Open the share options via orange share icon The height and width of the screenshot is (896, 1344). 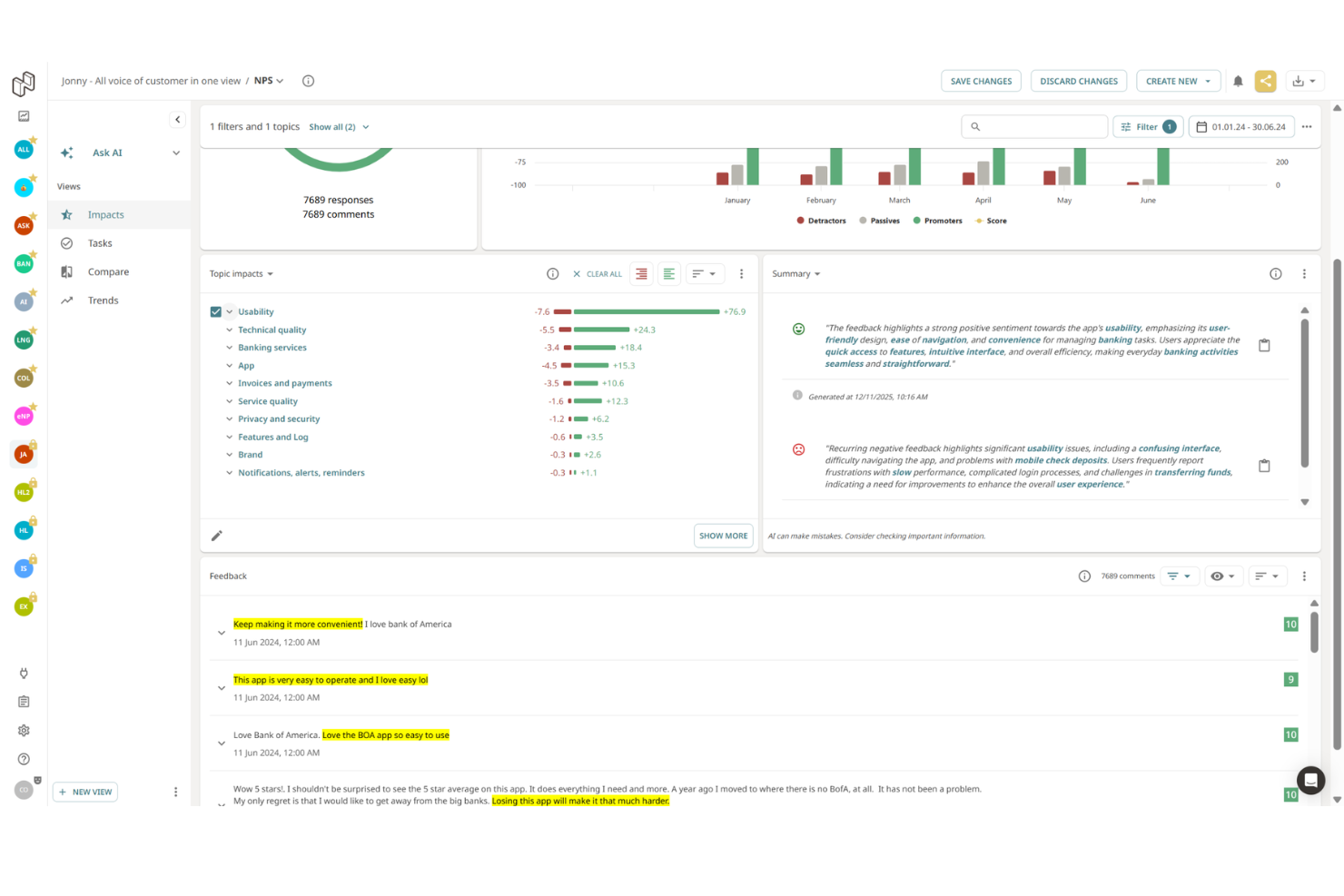[1266, 81]
